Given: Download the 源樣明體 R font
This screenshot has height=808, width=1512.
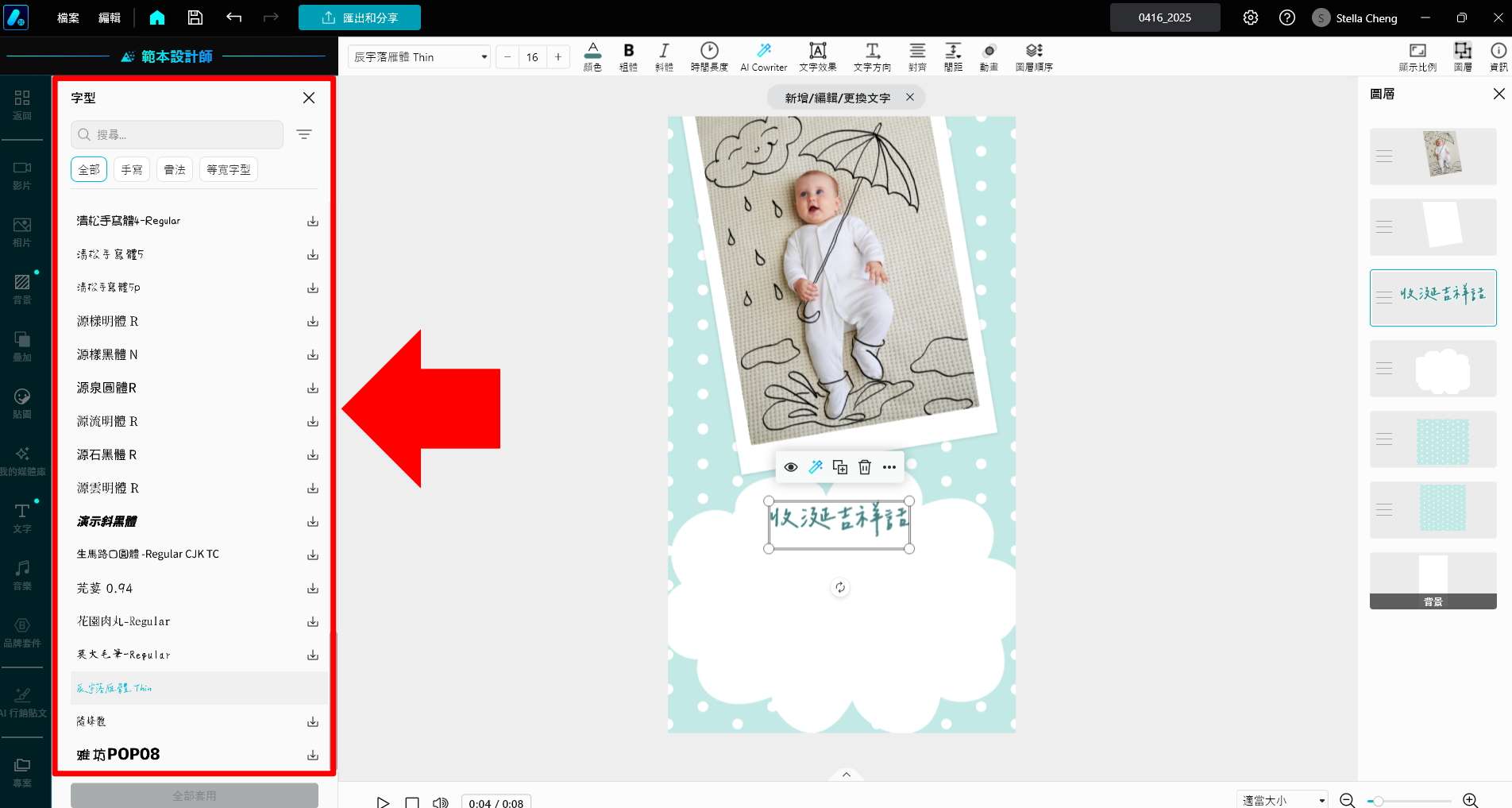Looking at the screenshot, I should pos(313,321).
